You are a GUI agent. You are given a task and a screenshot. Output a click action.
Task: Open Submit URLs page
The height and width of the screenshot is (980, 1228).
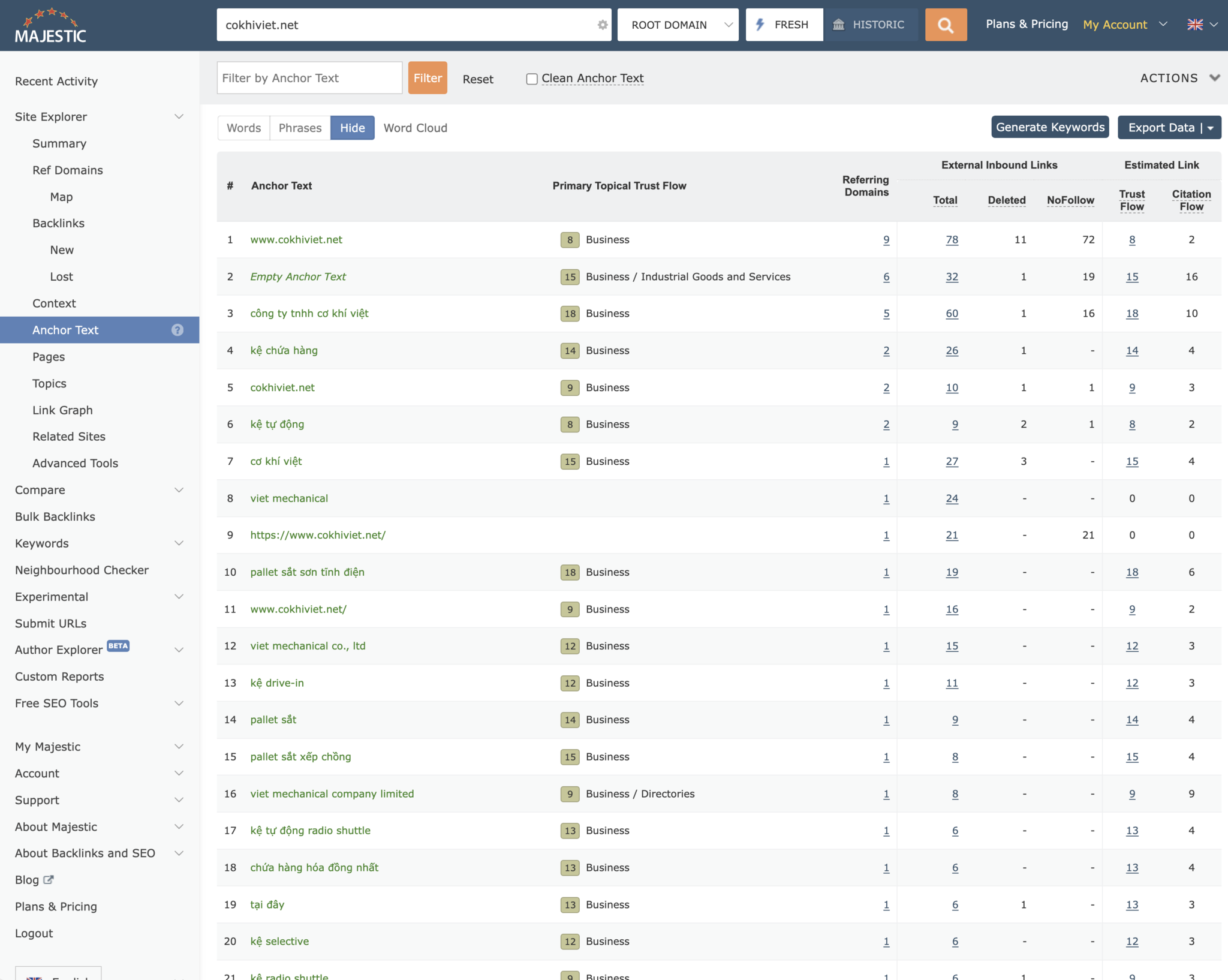click(x=50, y=623)
